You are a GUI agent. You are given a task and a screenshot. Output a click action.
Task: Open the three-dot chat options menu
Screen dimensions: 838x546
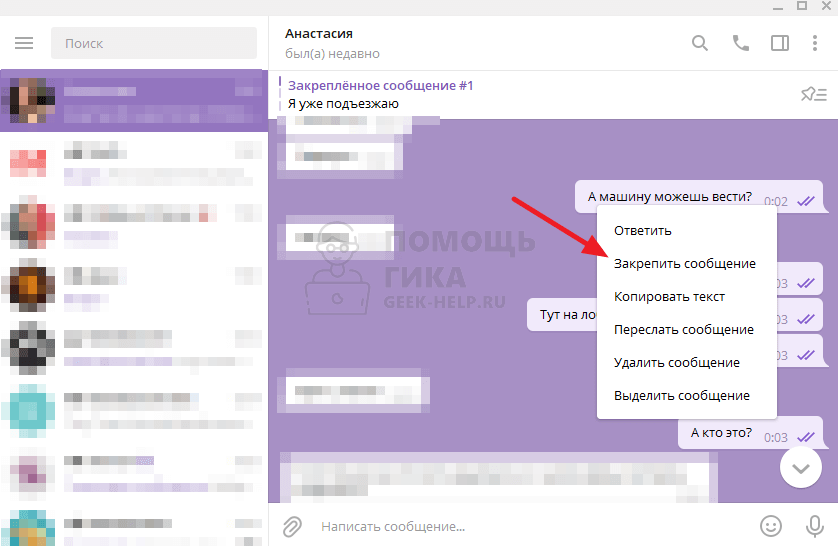tap(815, 43)
